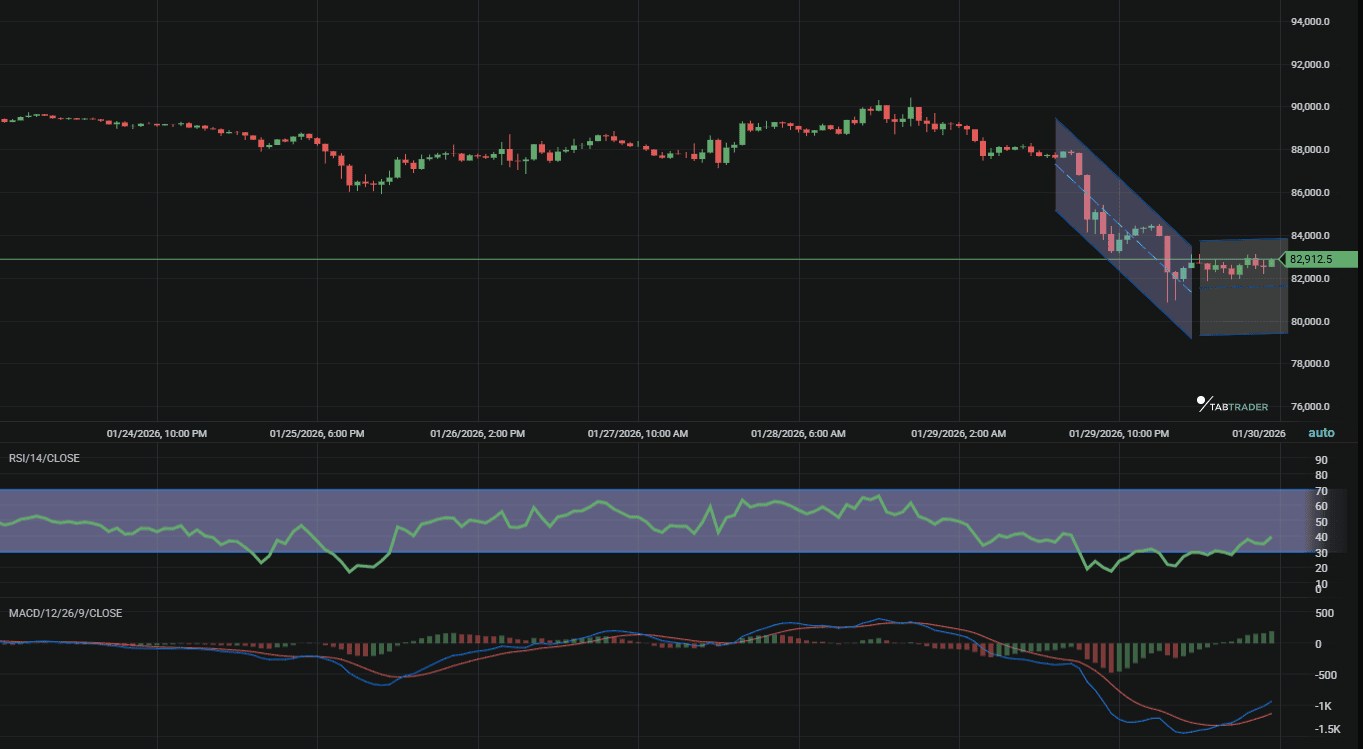The height and width of the screenshot is (749, 1363).
Task: Select the RSI/14/CLOSE indicator label
Action: pos(46,458)
